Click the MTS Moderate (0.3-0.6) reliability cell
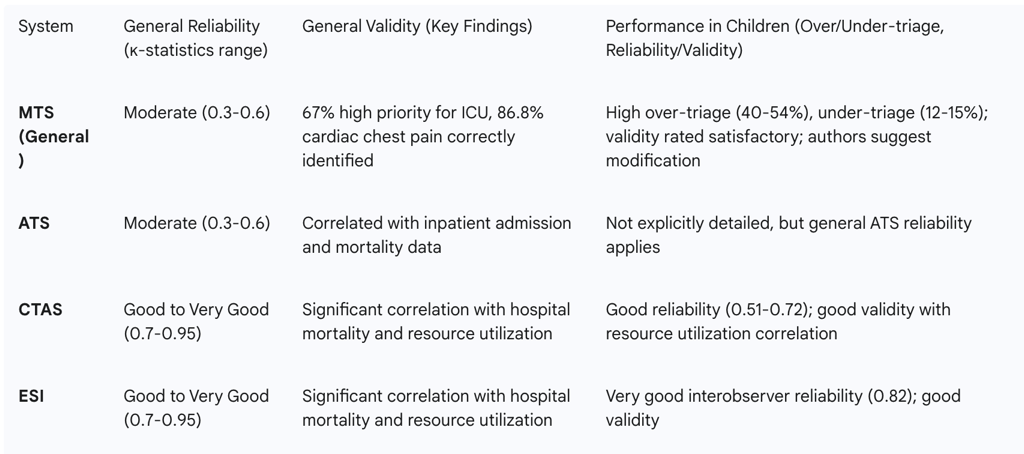The height and width of the screenshot is (454, 1024). pyautogui.click(x=197, y=113)
